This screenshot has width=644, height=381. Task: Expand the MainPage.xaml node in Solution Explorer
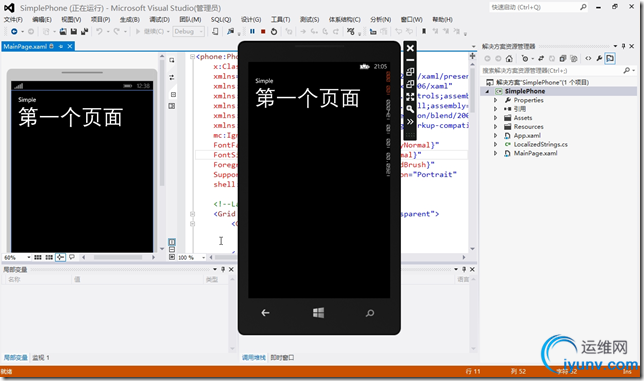(x=495, y=153)
